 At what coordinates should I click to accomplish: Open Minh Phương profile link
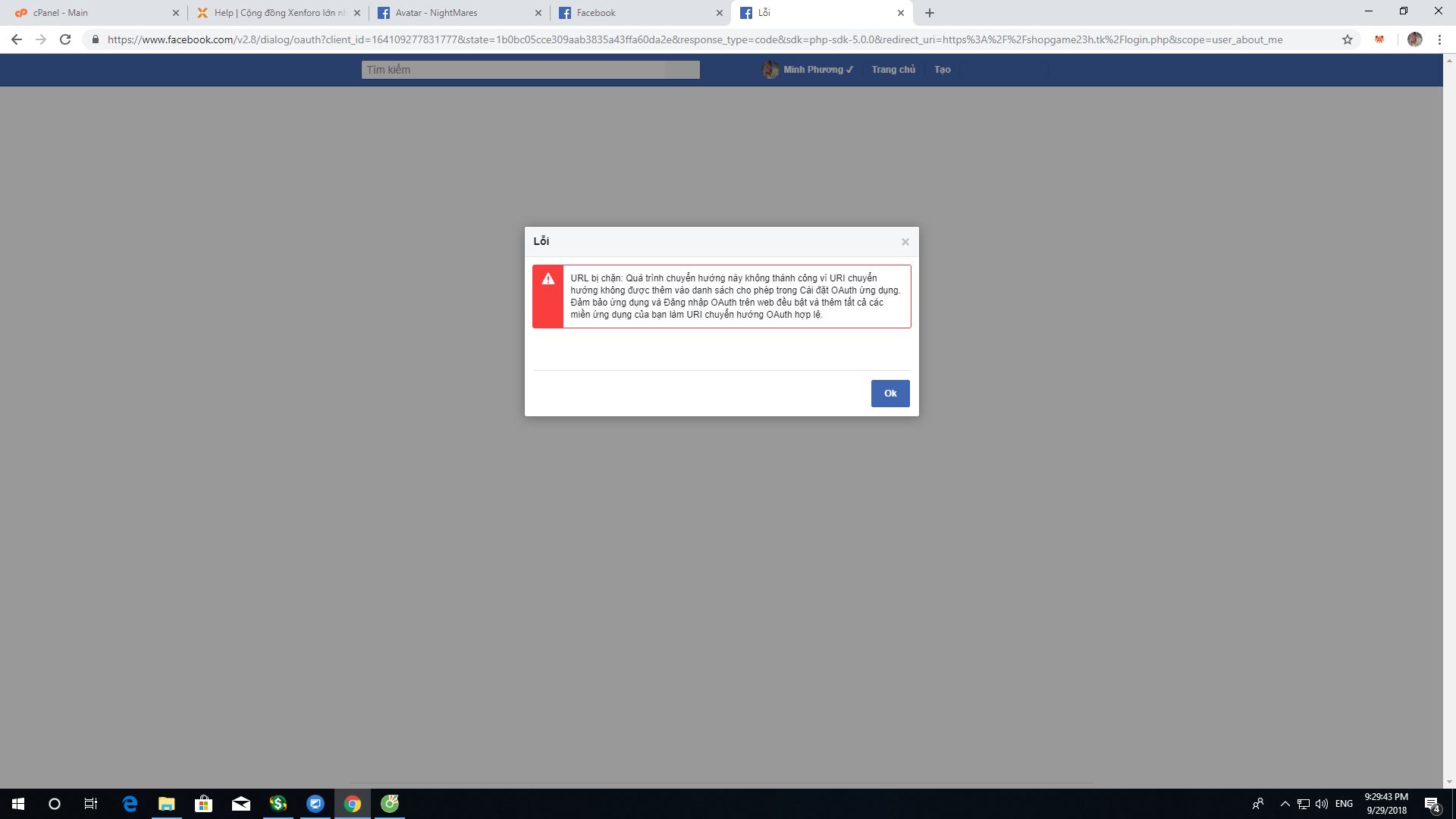pos(811,70)
